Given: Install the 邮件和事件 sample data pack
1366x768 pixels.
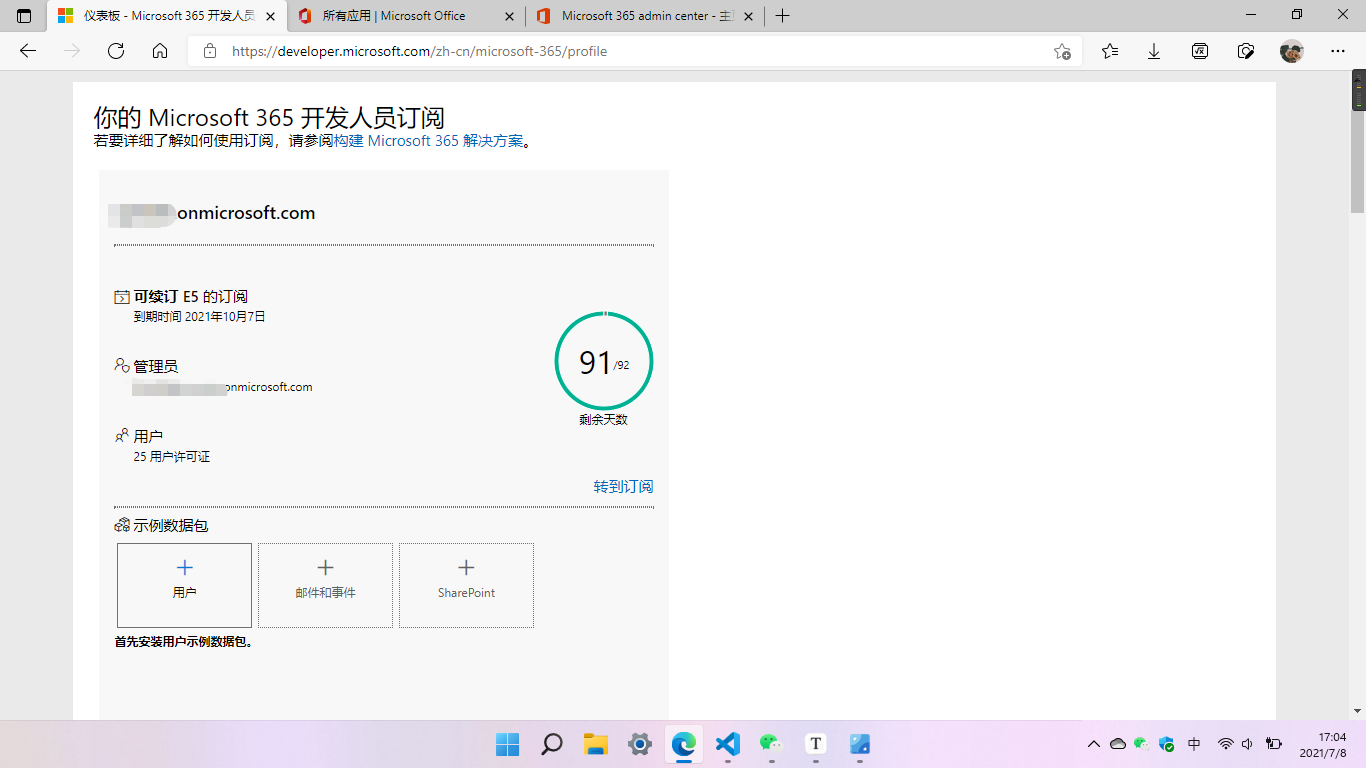Looking at the screenshot, I should point(325,585).
